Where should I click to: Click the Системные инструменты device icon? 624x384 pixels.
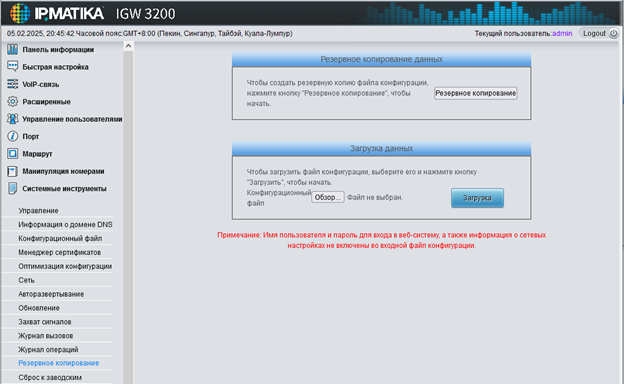pyautogui.click(x=12, y=188)
